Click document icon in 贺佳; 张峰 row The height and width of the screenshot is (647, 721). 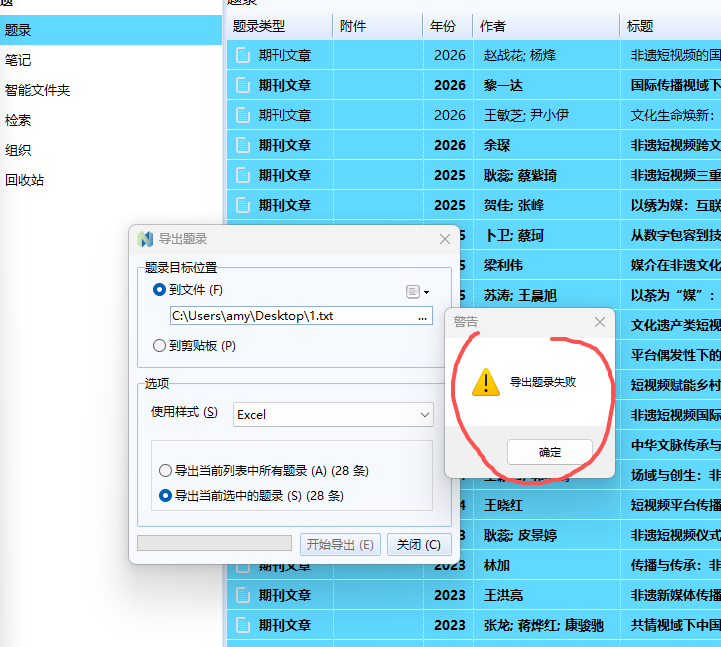(243, 205)
